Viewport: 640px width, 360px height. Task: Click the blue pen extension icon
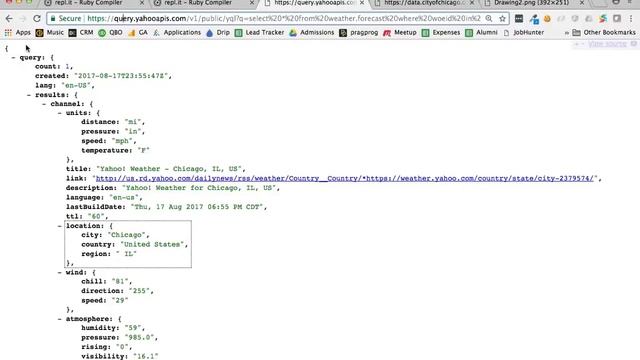[534, 19]
